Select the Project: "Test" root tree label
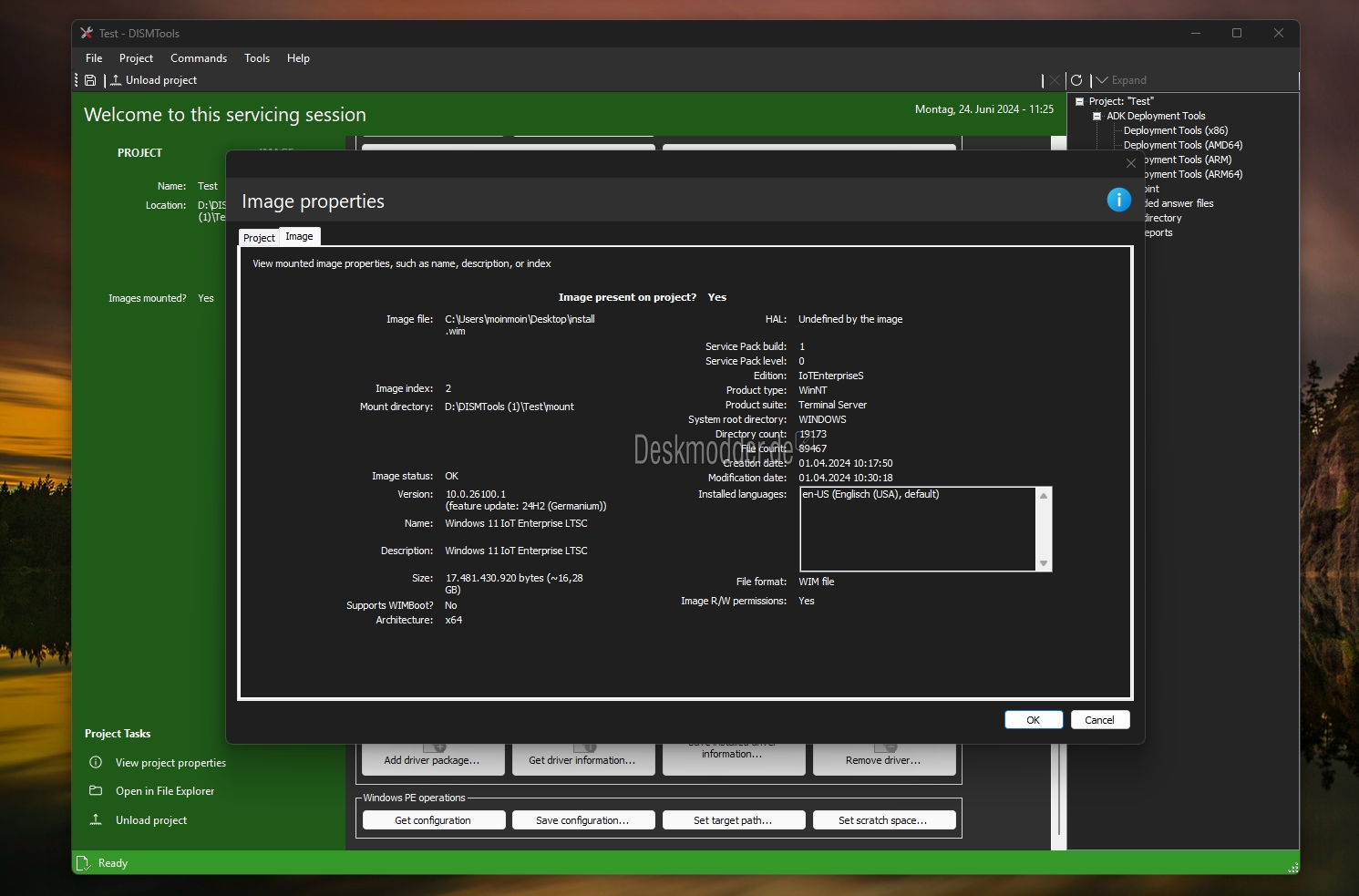The width and height of the screenshot is (1359, 896). pos(1121,101)
